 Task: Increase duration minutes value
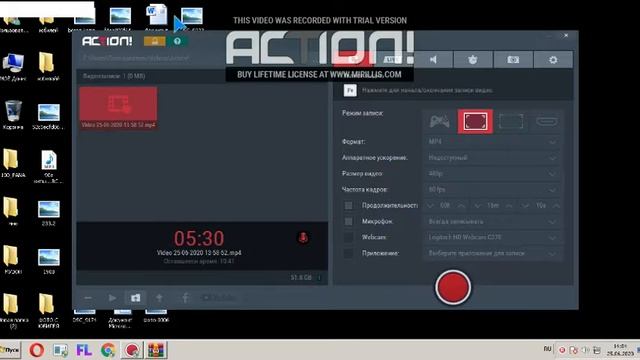[509, 206]
